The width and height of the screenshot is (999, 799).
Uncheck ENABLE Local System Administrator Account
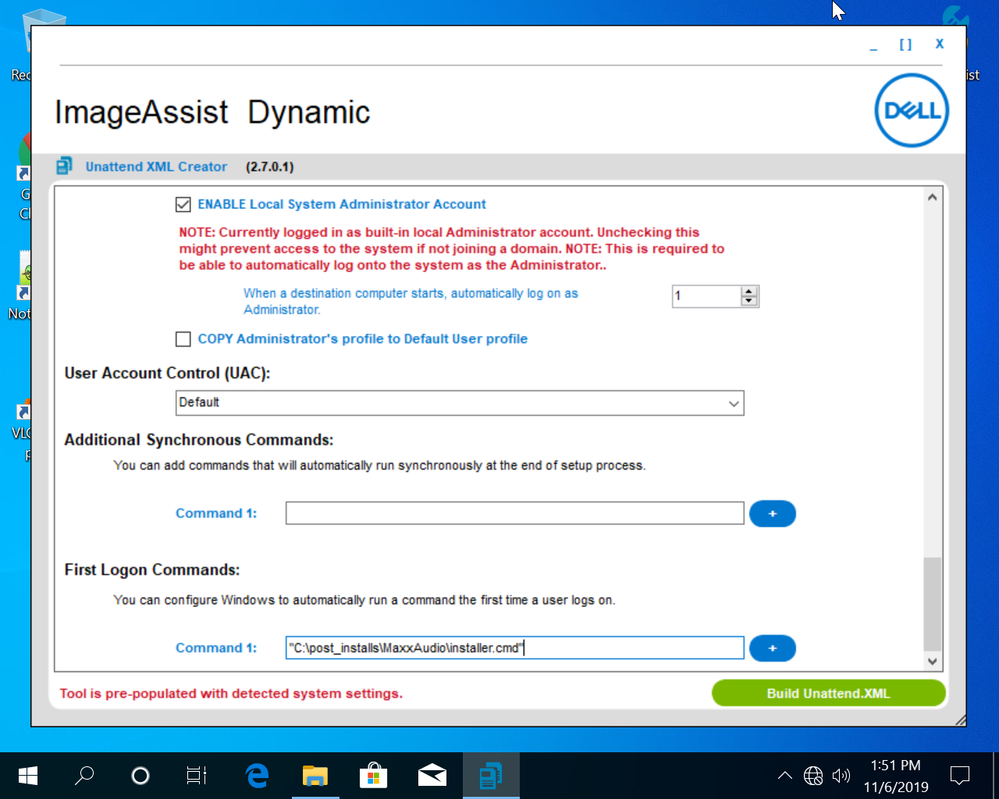pyautogui.click(x=183, y=205)
